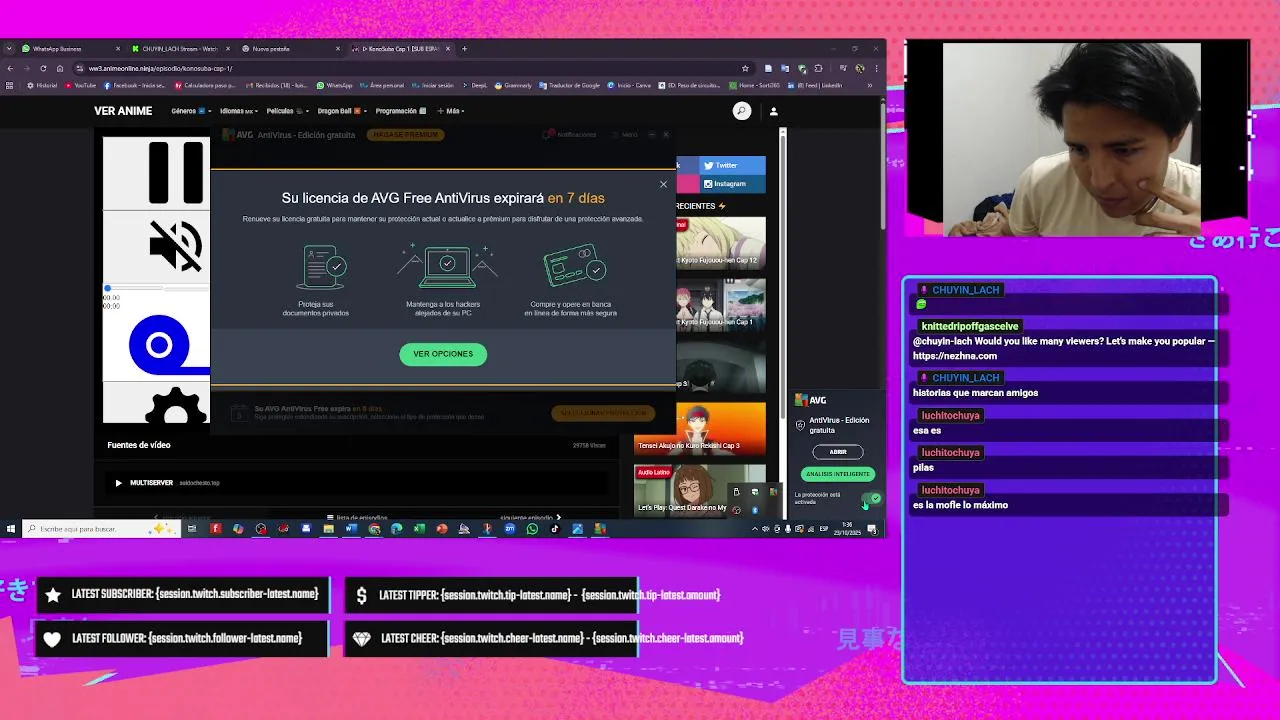Open the Historial bookmark

click(x=42, y=85)
